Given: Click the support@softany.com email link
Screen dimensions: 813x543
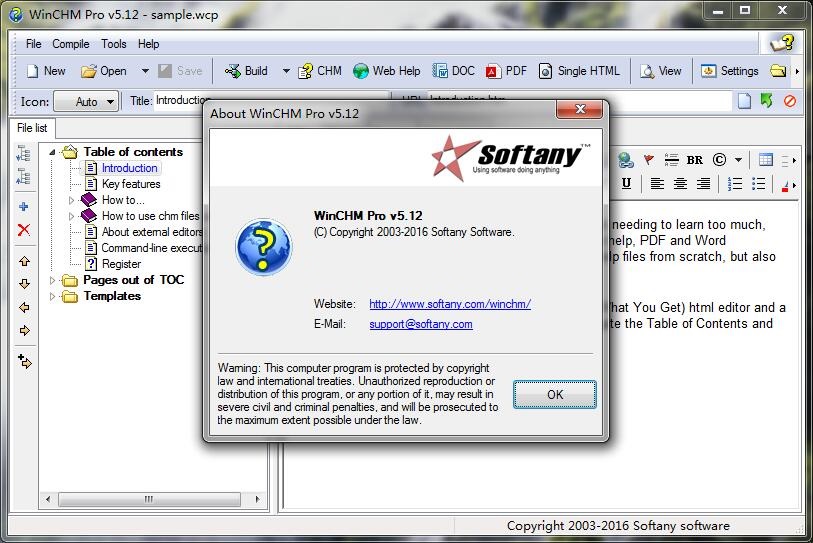Looking at the screenshot, I should (420, 324).
